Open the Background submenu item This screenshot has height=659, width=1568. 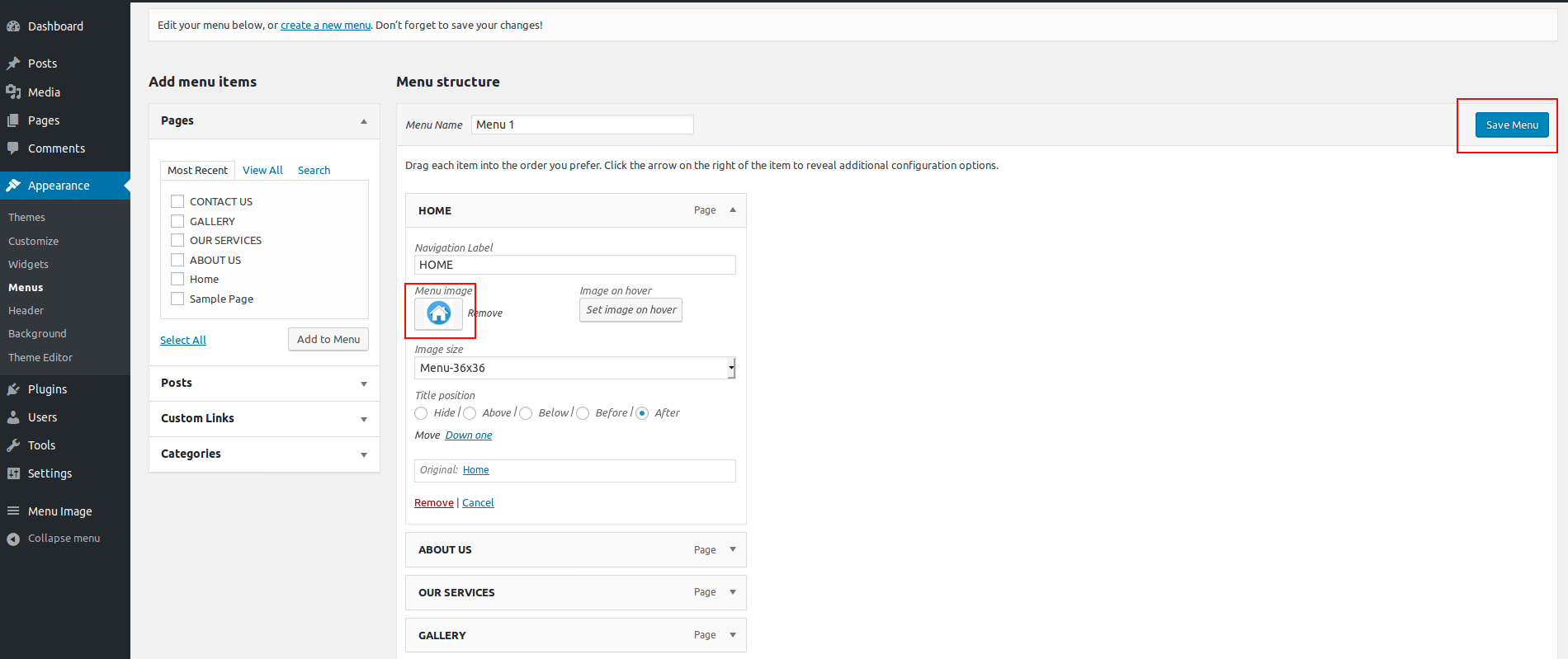[x=37, y=334]
